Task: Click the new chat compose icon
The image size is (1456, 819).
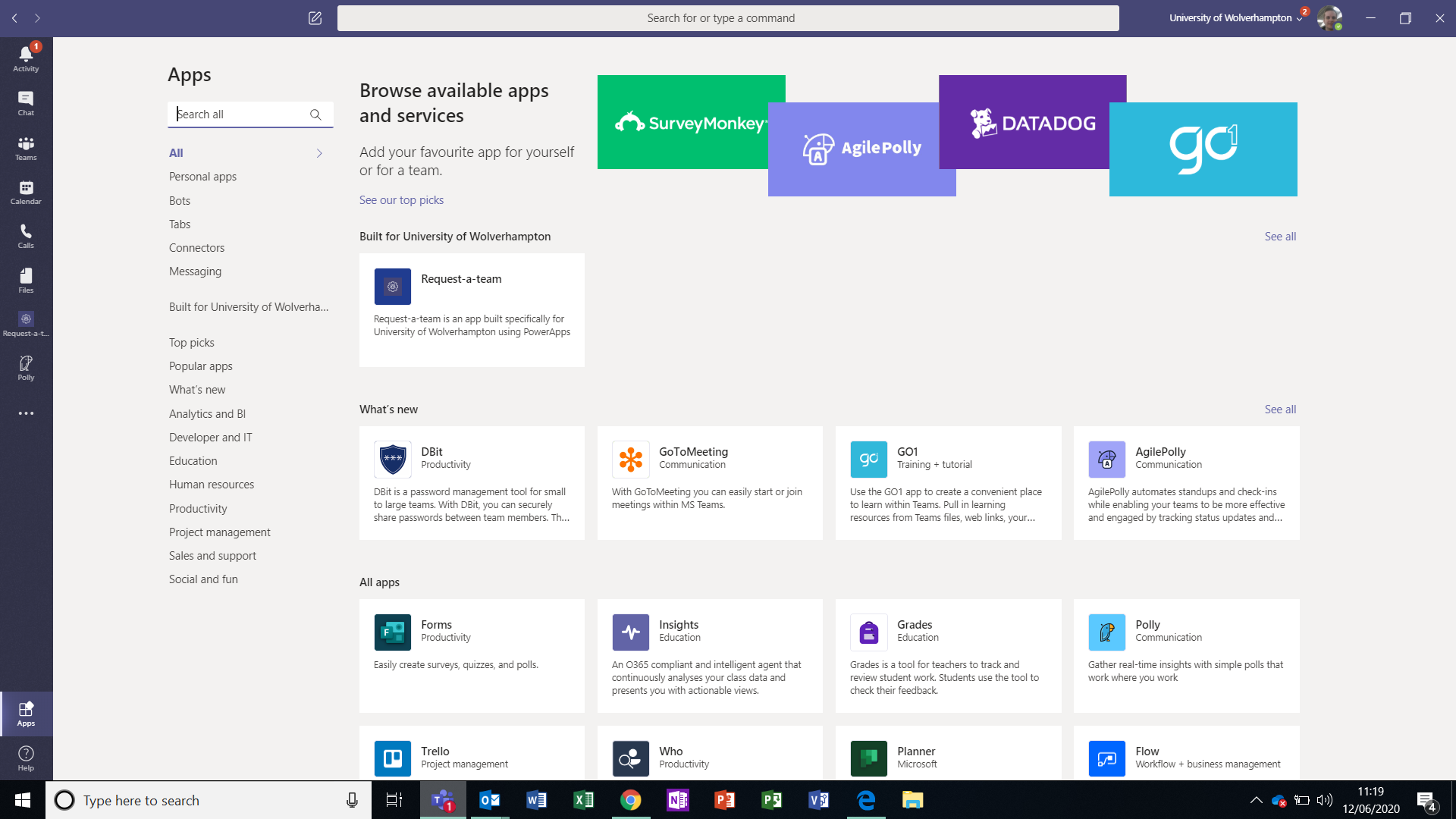Action: tap(315, 18)
